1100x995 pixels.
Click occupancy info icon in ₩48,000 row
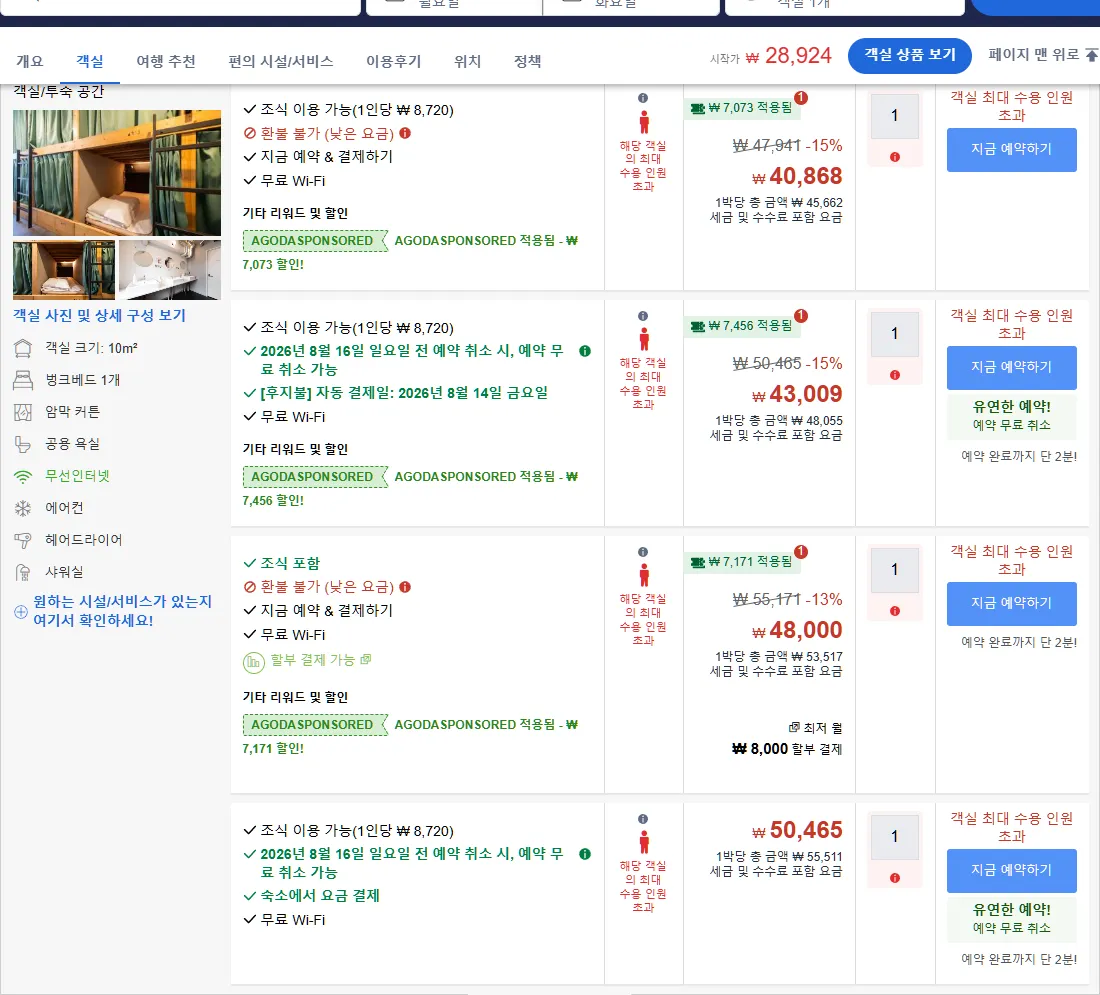643,552
